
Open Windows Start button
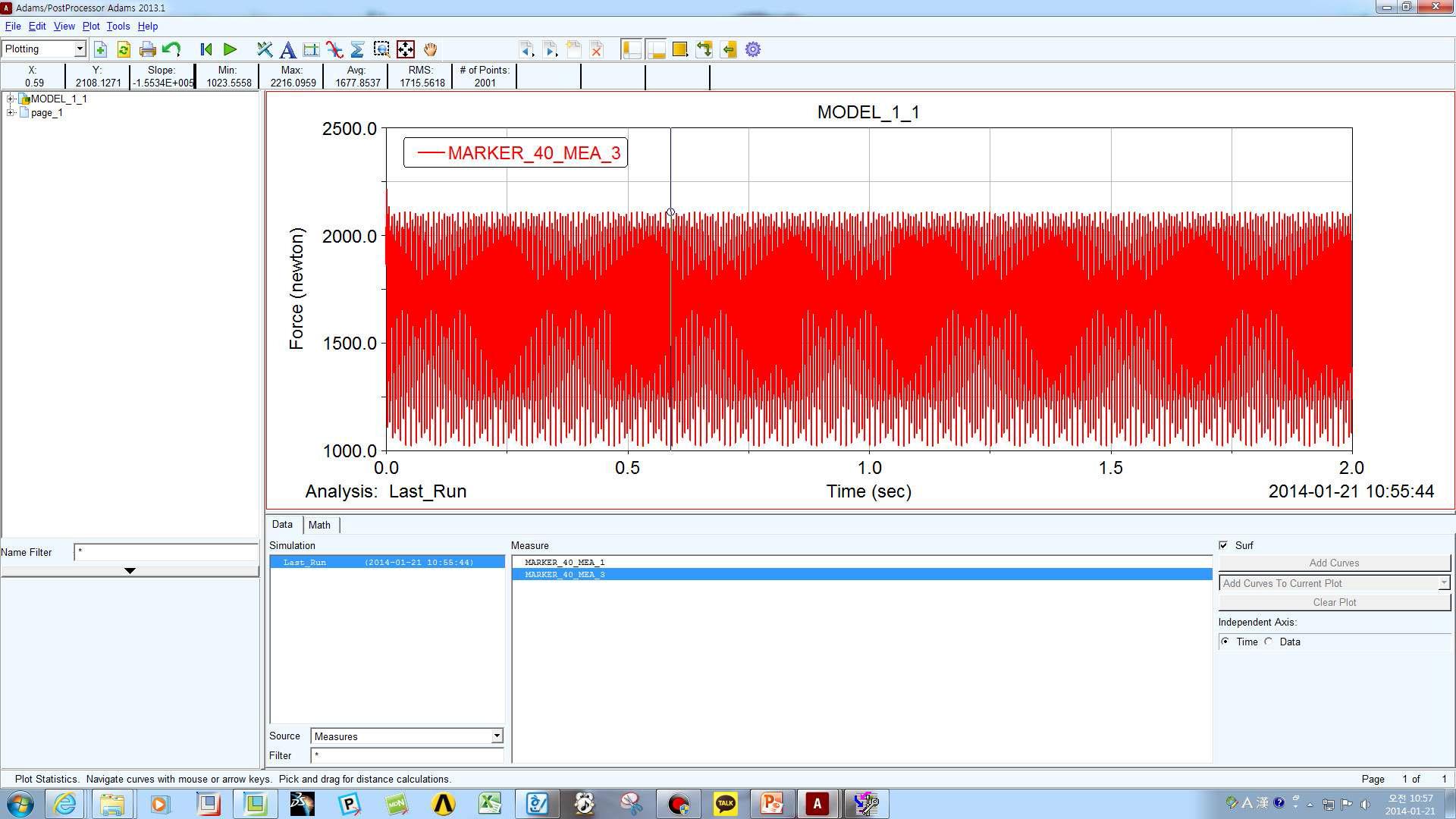(20, 803)
